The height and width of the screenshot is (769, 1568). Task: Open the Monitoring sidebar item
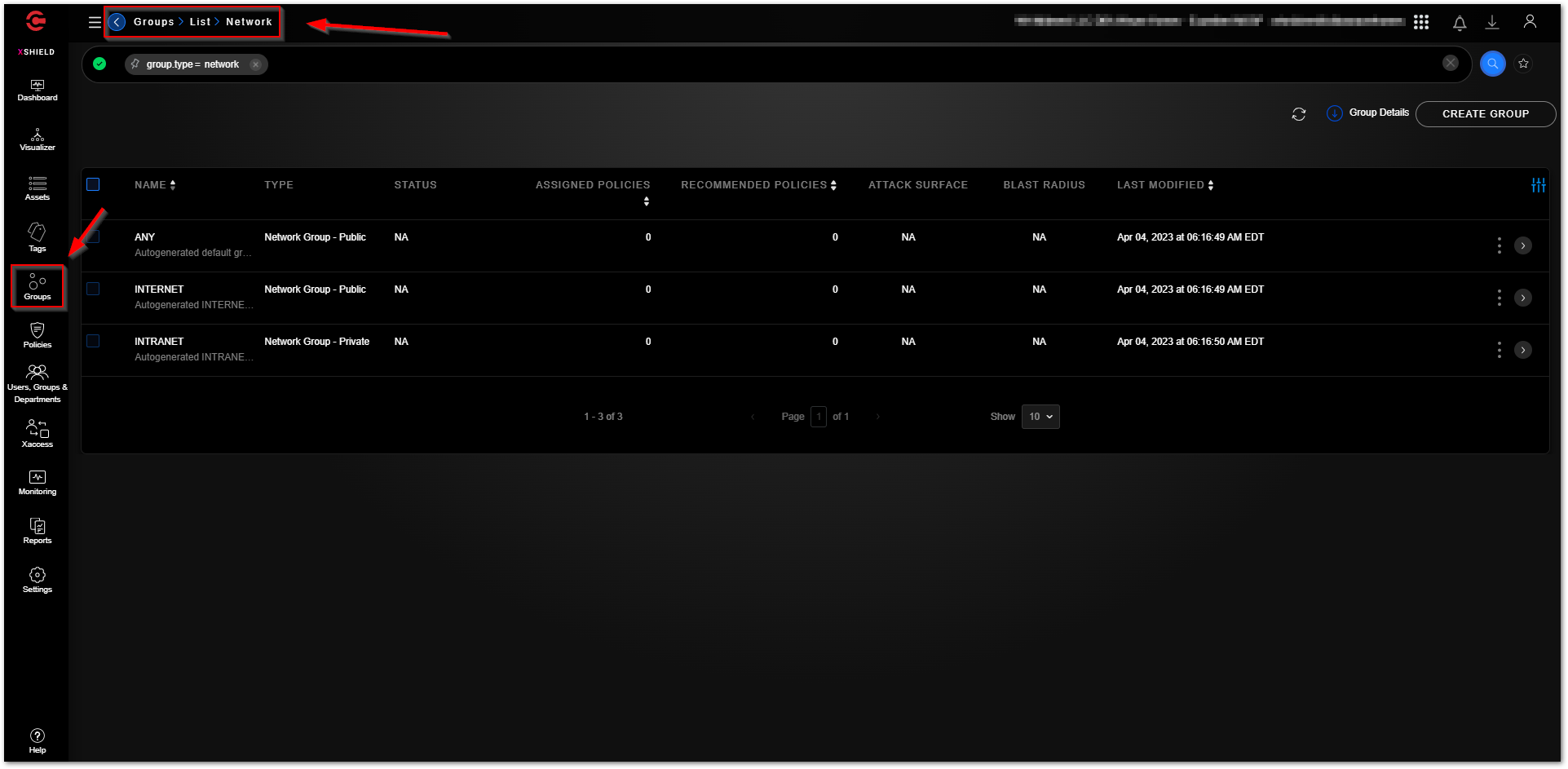(38, 483)
